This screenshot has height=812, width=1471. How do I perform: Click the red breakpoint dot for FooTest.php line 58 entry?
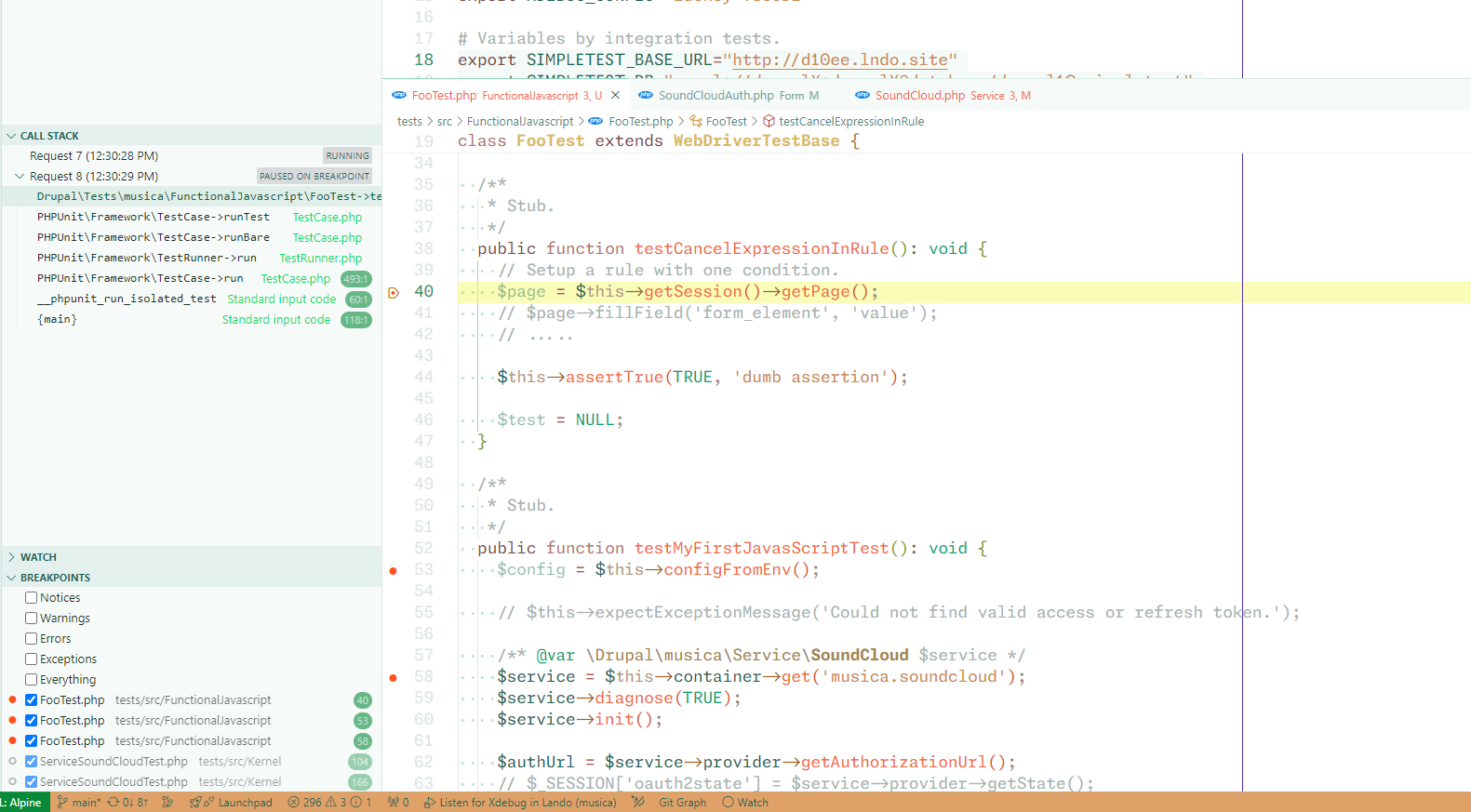[x=12, y=740]
